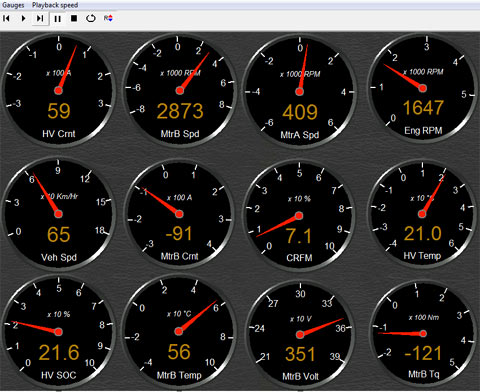Step forward one frame
Image resolution: width=480 pixels, height=392 pixels.
(x=40, y=18)
